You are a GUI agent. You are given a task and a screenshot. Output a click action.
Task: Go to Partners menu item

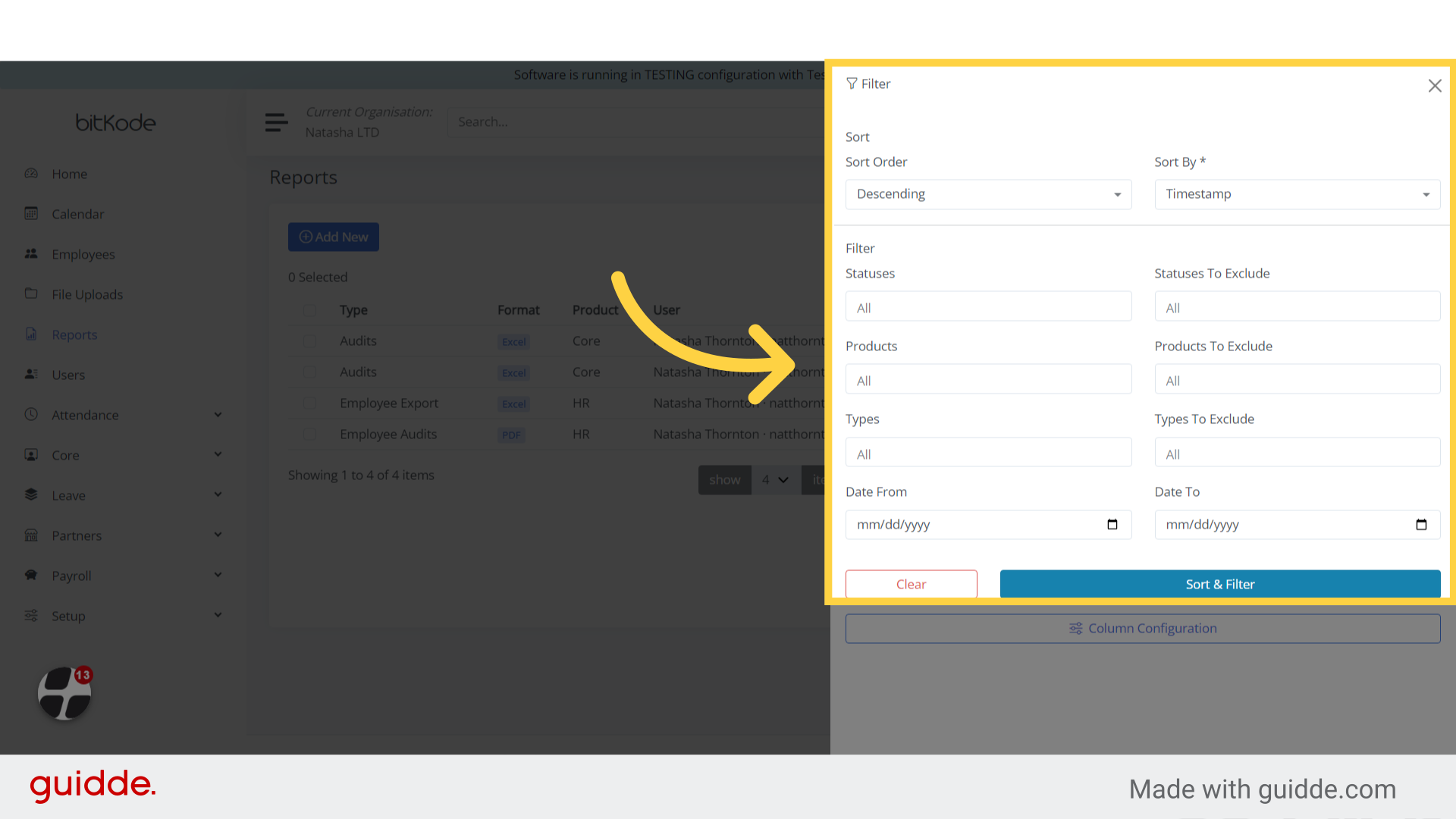pyautogui.click(x=77, y=535)
